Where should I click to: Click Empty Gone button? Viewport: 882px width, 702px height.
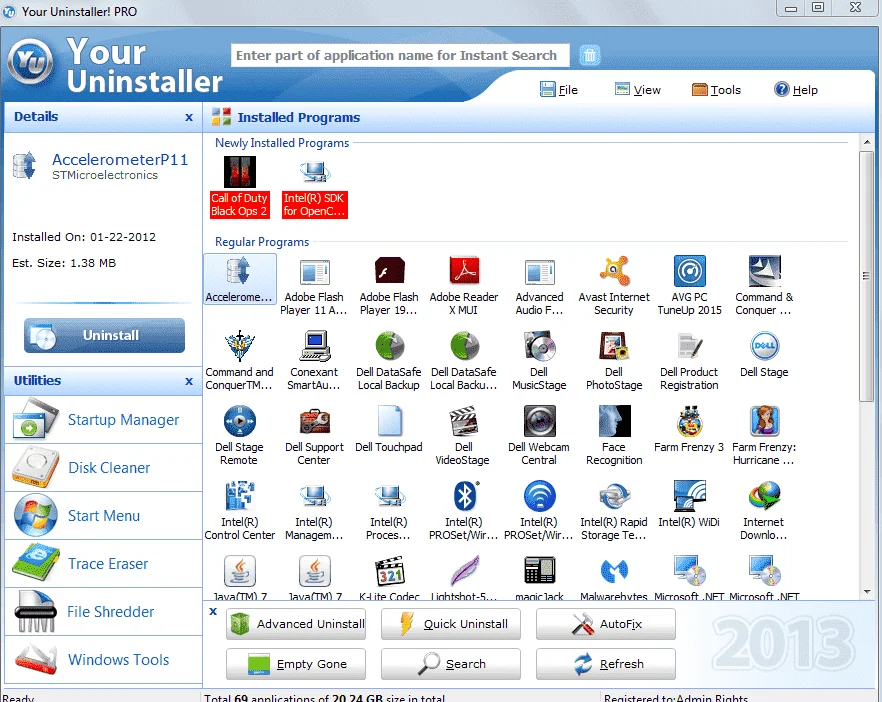296,664
